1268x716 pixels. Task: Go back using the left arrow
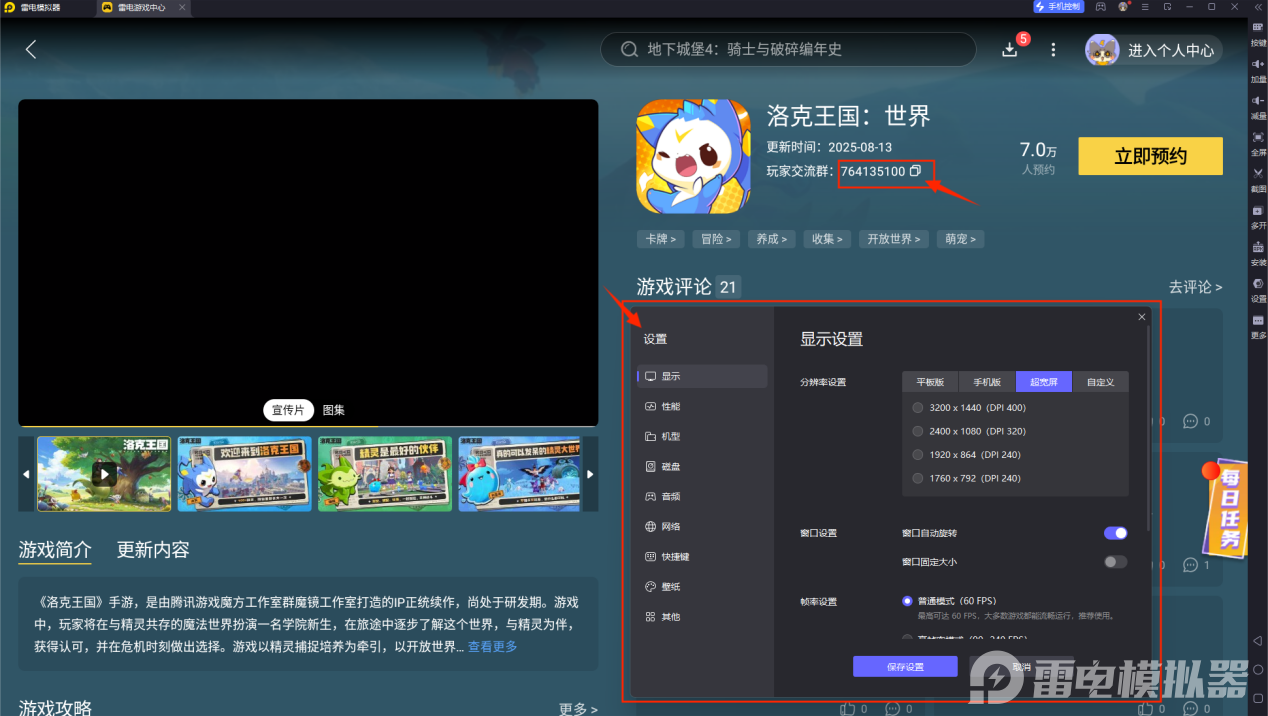click(x=31, y=49)
